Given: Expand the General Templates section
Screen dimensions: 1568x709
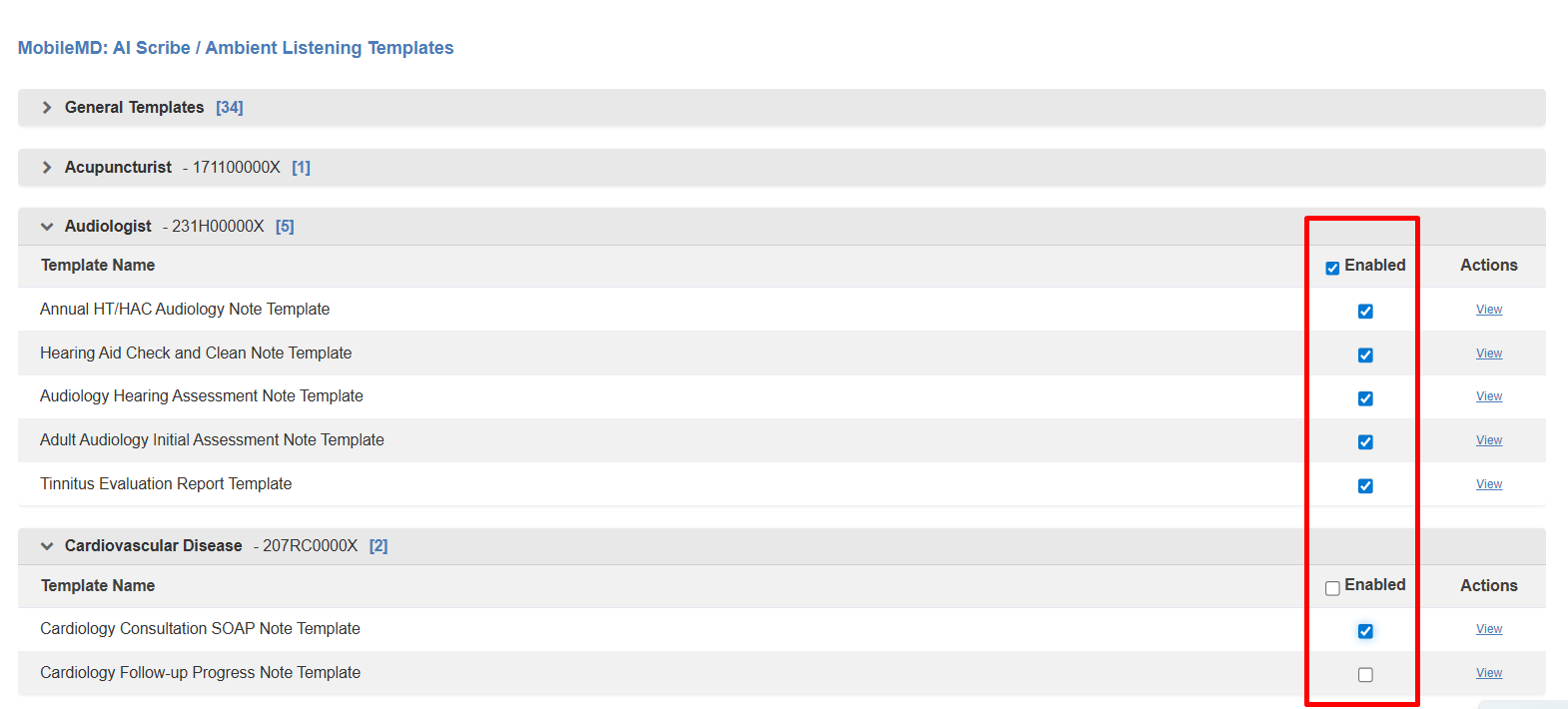Looking at the screenshot, I should click(x=47, y=108).
